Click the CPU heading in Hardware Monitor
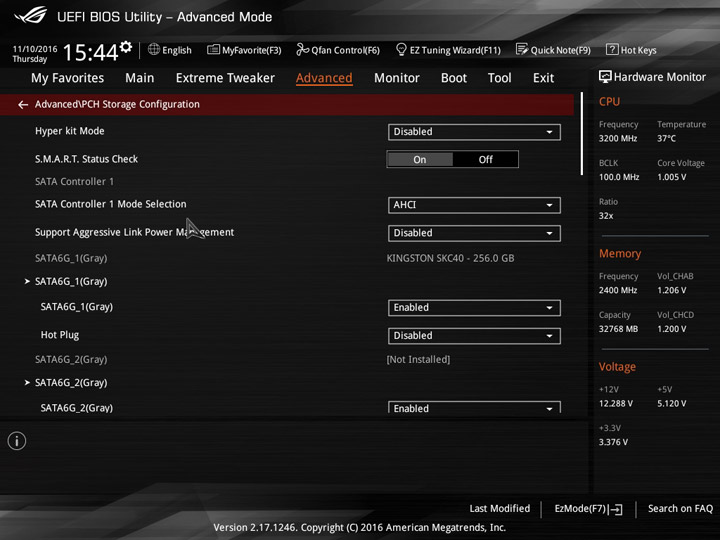 [609, 102]
